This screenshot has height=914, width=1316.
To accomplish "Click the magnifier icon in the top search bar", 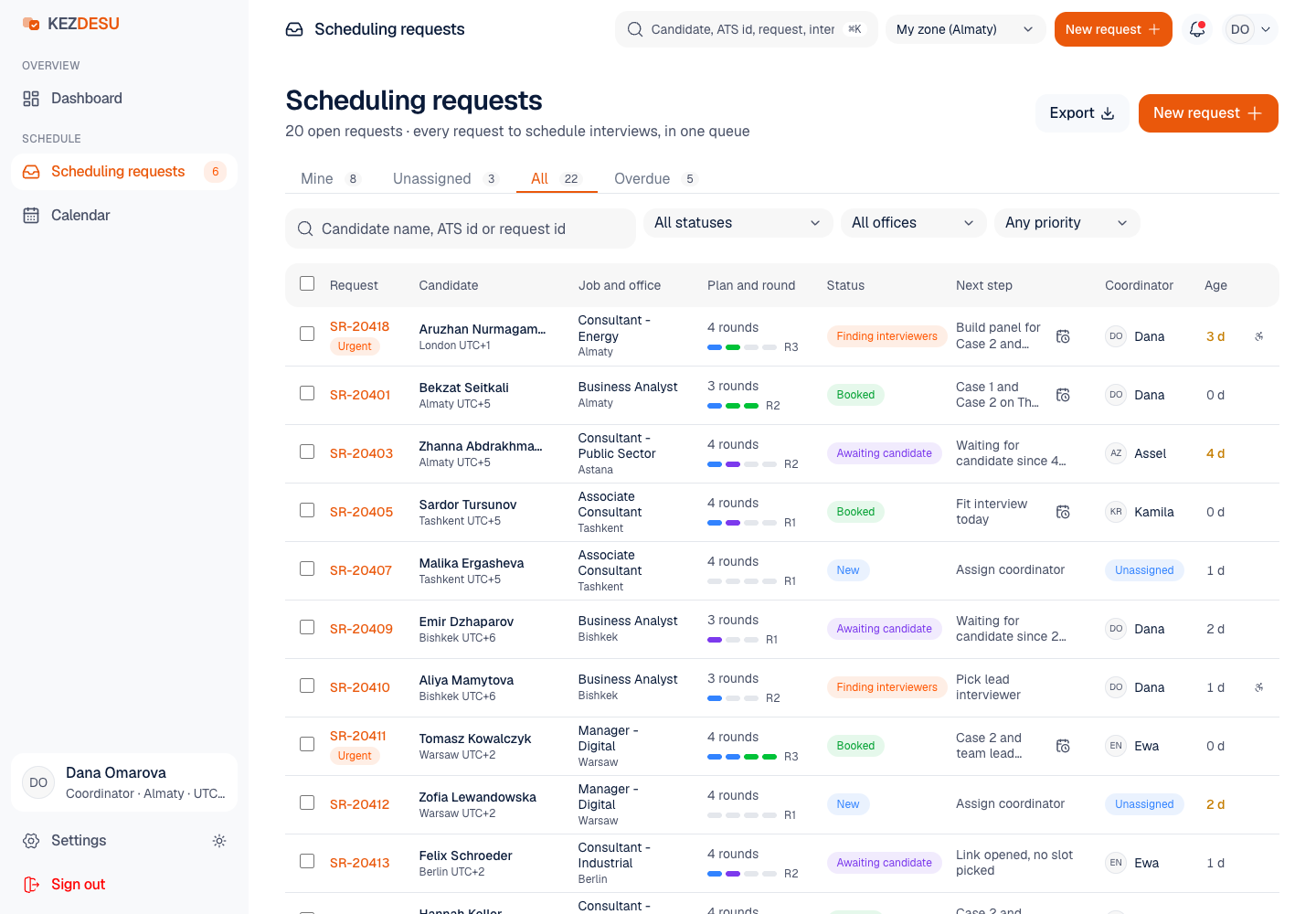I will click(635, 29).
